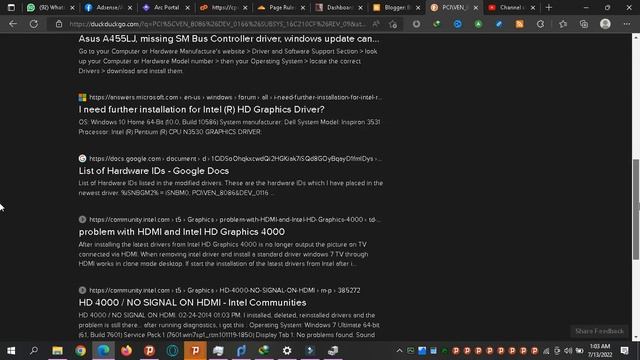Open a new browser tab
Viewport: 640px width, 360px height.
pos(549,7)
